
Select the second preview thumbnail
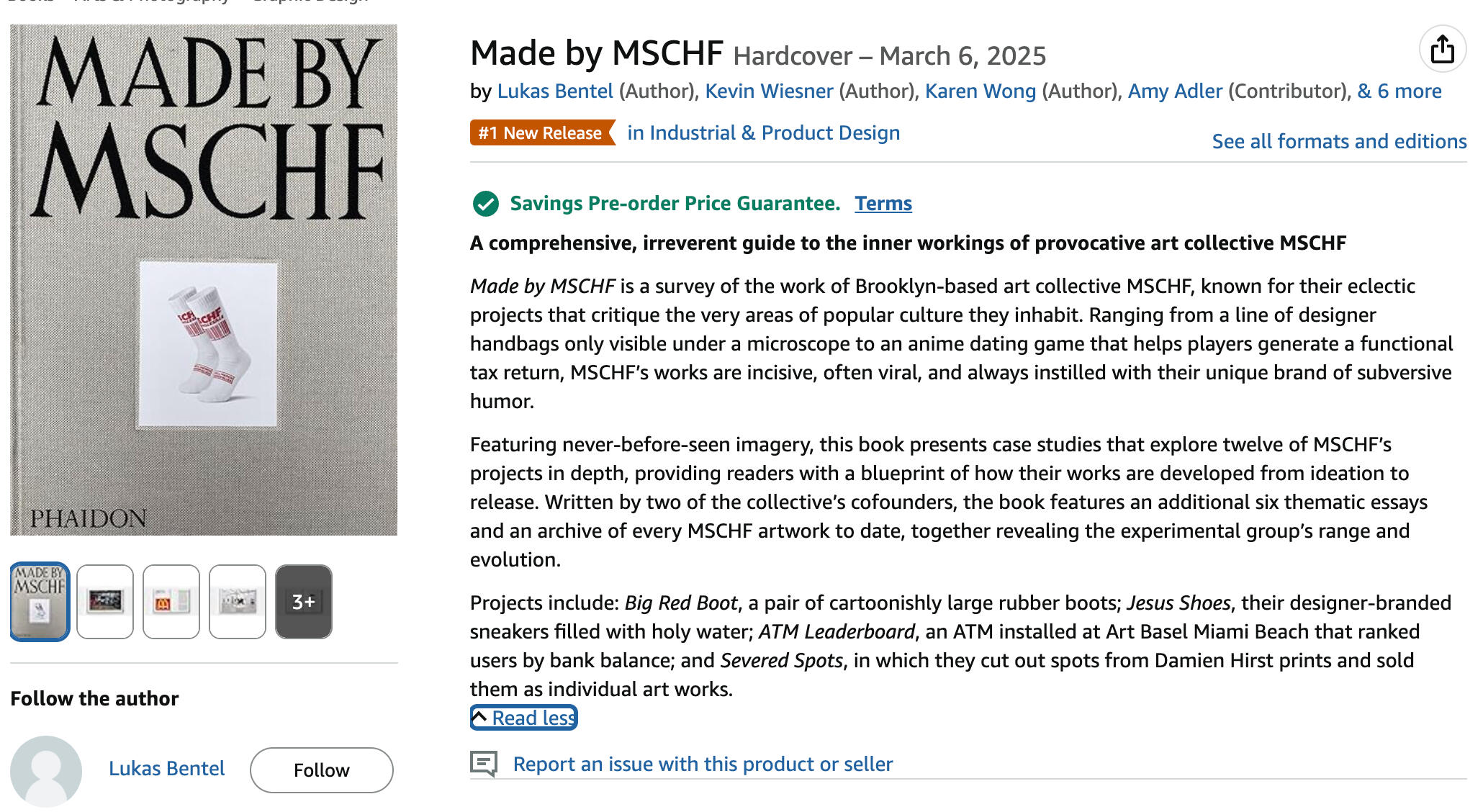coord(105,602)
